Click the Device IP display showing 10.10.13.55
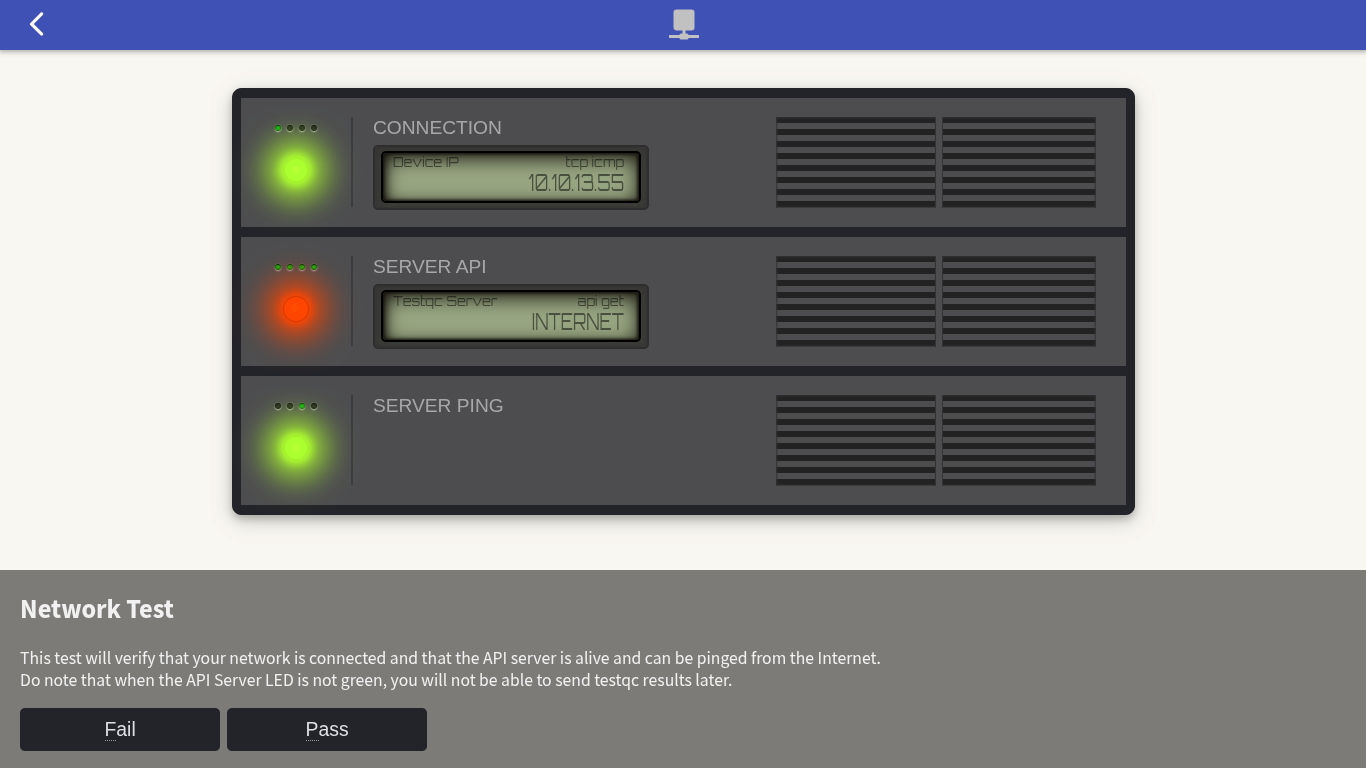The image size is (1366, 768). coord(510,177)
